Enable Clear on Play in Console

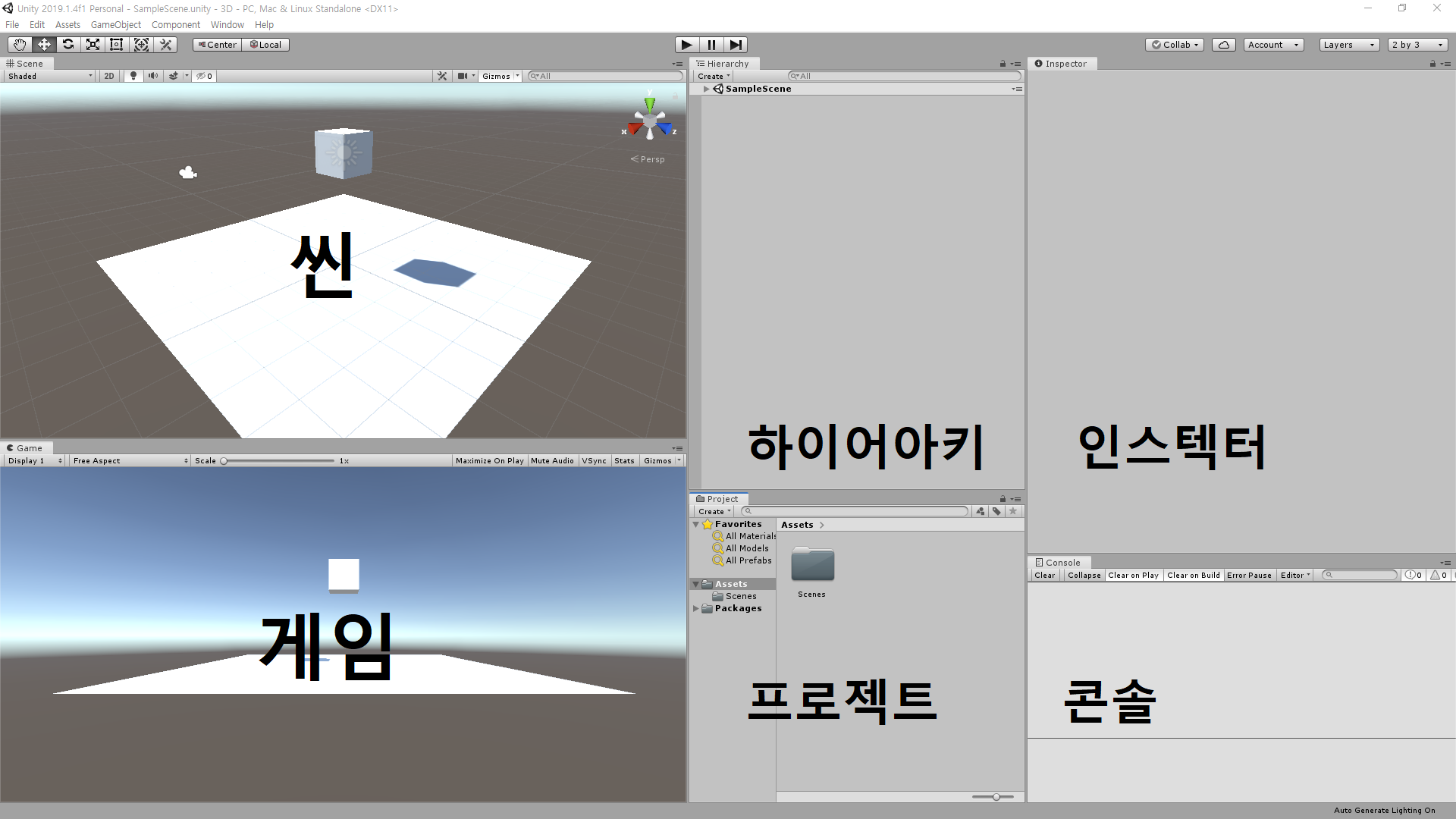1133,576
